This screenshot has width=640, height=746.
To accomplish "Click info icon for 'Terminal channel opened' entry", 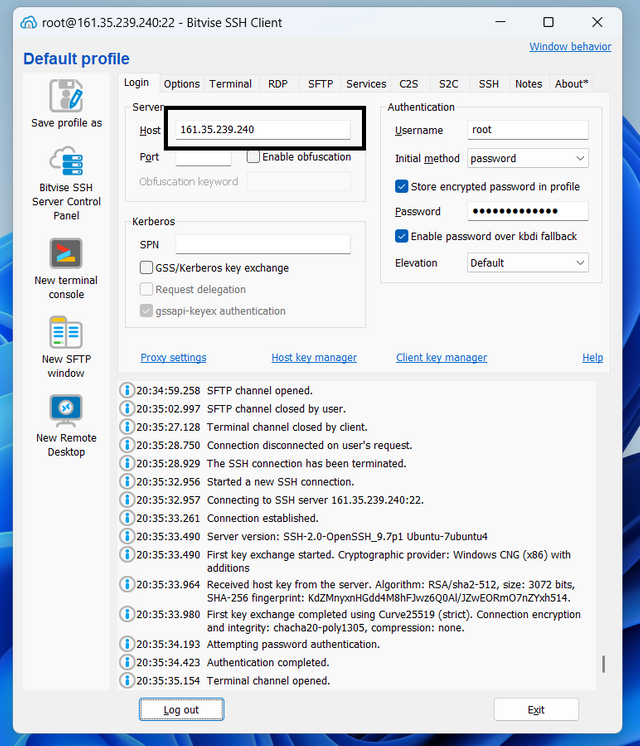I will [127, 680].
